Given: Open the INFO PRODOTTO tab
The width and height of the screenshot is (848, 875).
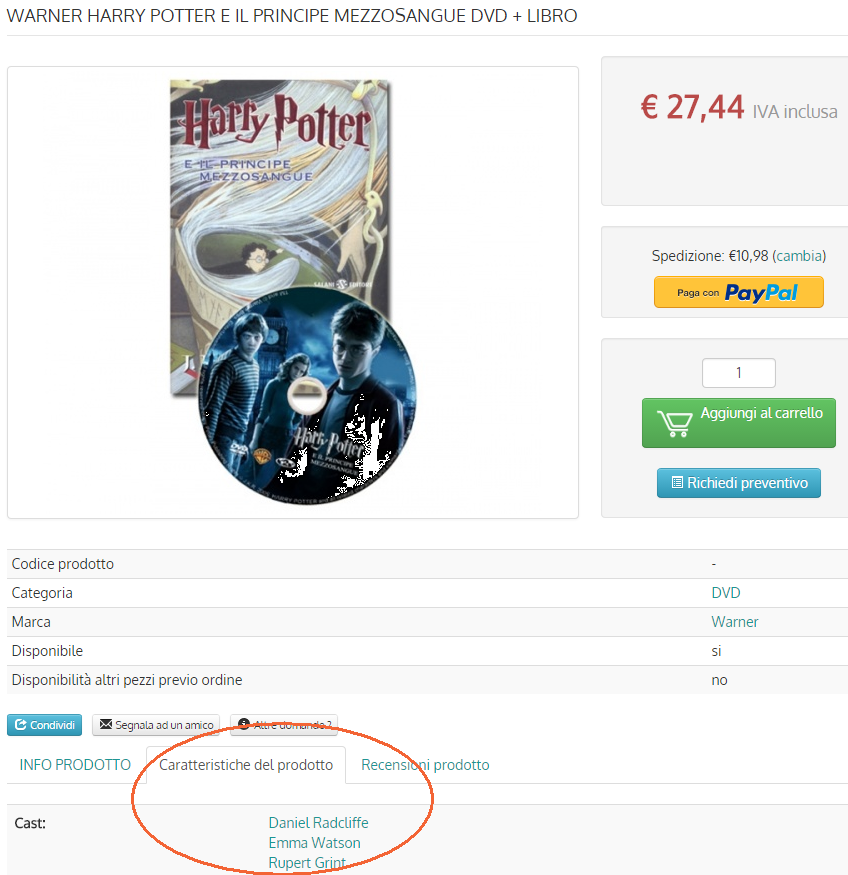Looking at the screenshot, I should tap(75, 765).
